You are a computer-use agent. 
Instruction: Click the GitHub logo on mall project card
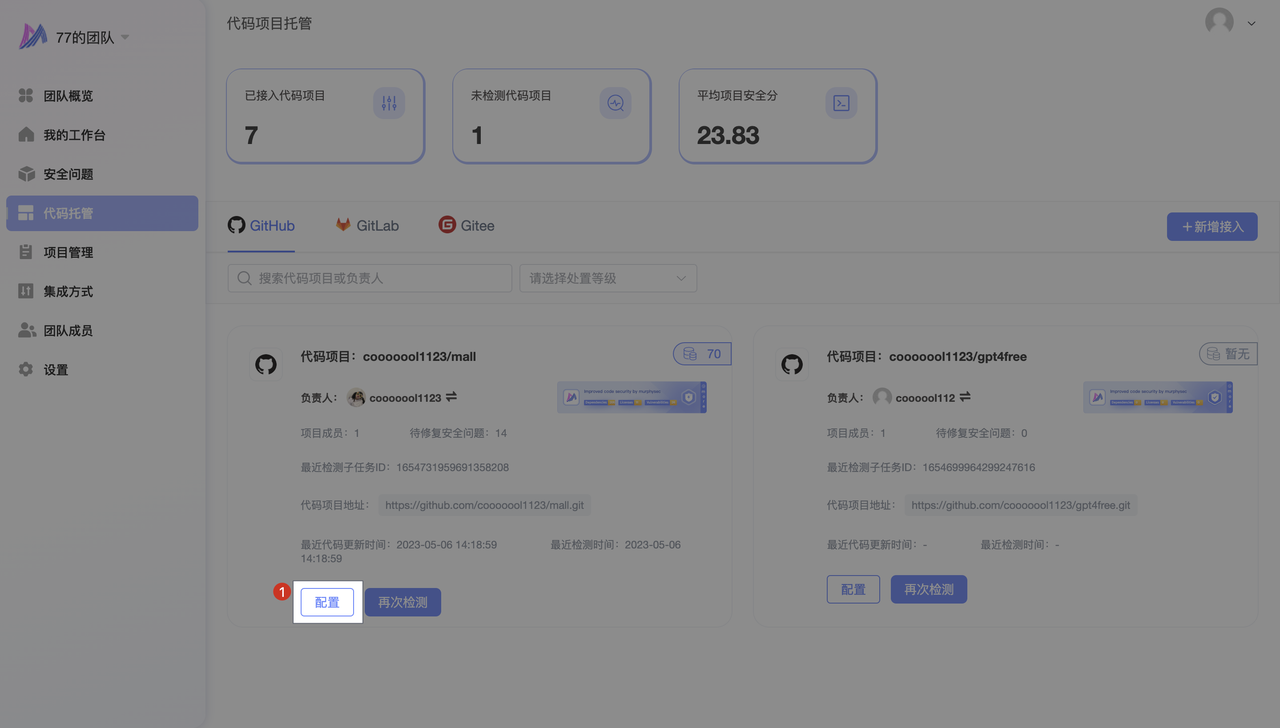pos(266,364)
